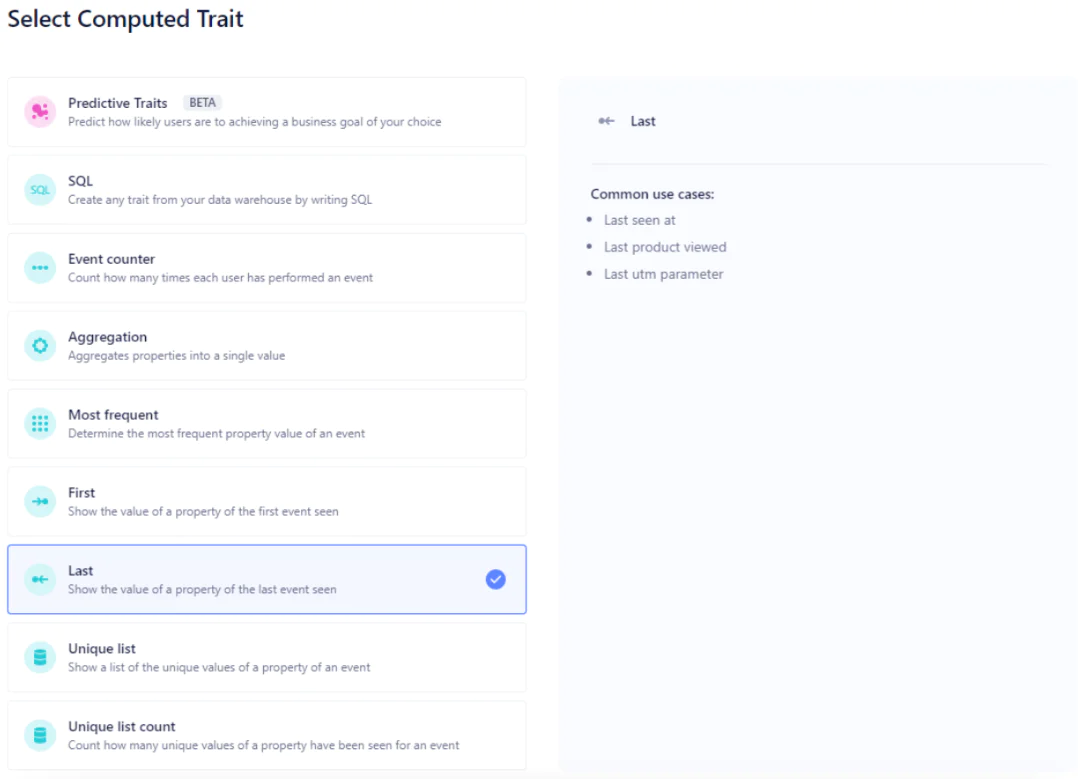Click the Aggregation icon
This screenshot has width=1078, height=779.
pyautogui.click(x=40, y=346)
